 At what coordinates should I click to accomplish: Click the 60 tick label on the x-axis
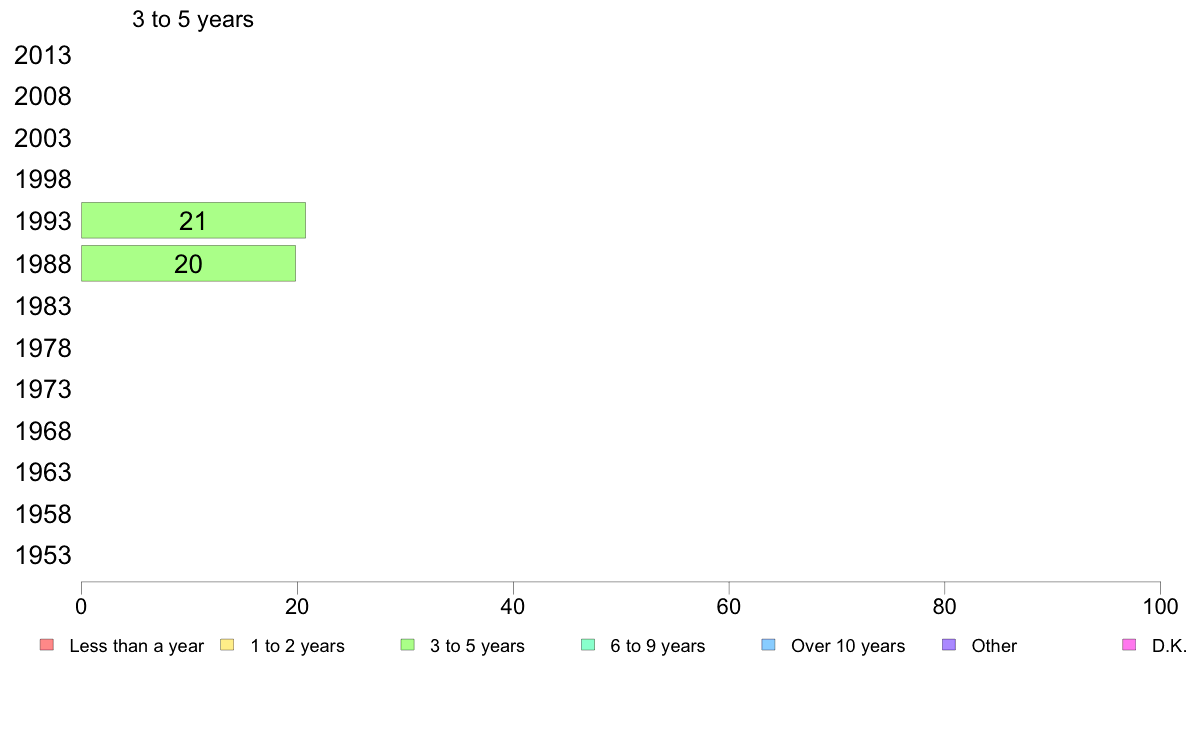point(729,606)
